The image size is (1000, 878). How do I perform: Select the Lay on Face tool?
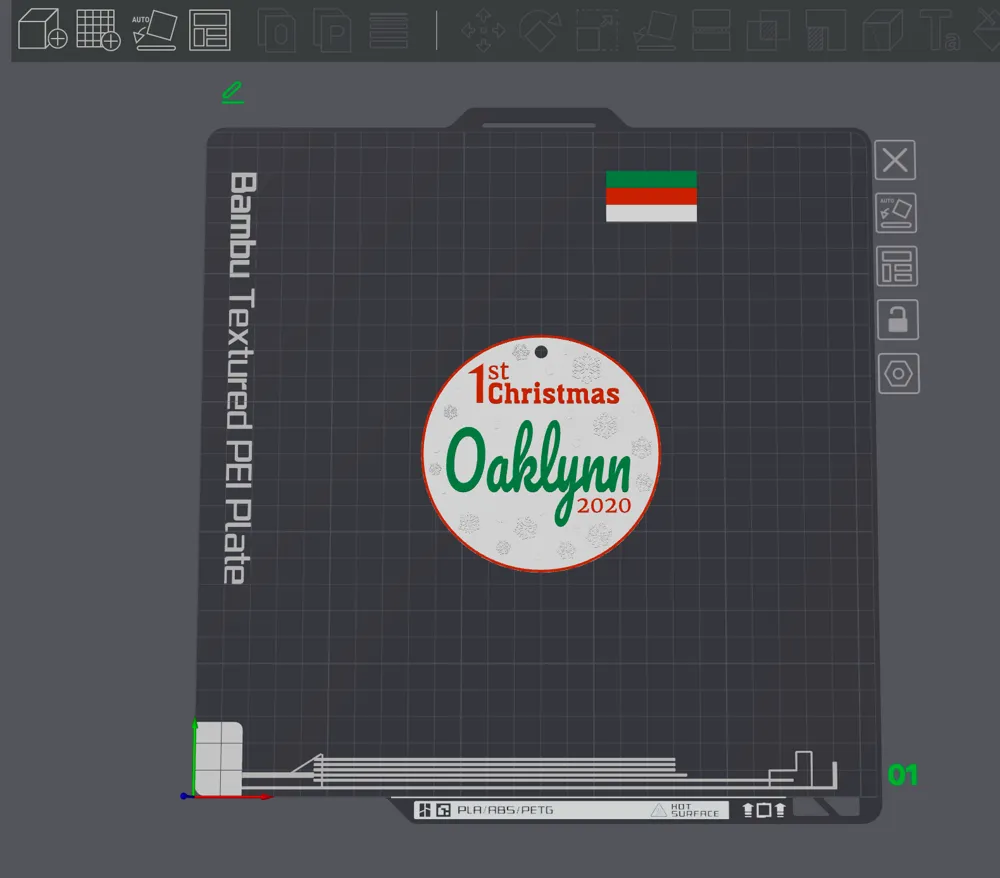click(655, 30)
